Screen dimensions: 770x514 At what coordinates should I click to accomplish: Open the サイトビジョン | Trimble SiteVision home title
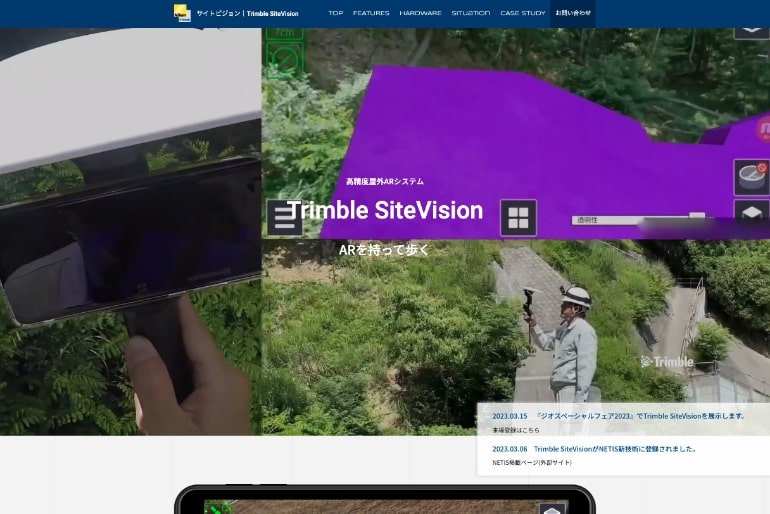(x=248, y=13)
